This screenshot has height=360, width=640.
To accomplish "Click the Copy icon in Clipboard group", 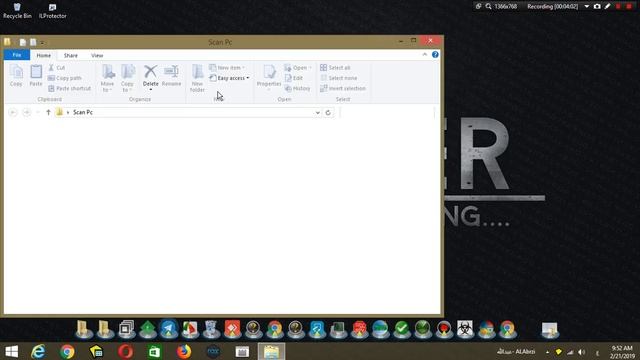I will coord(16,76).
